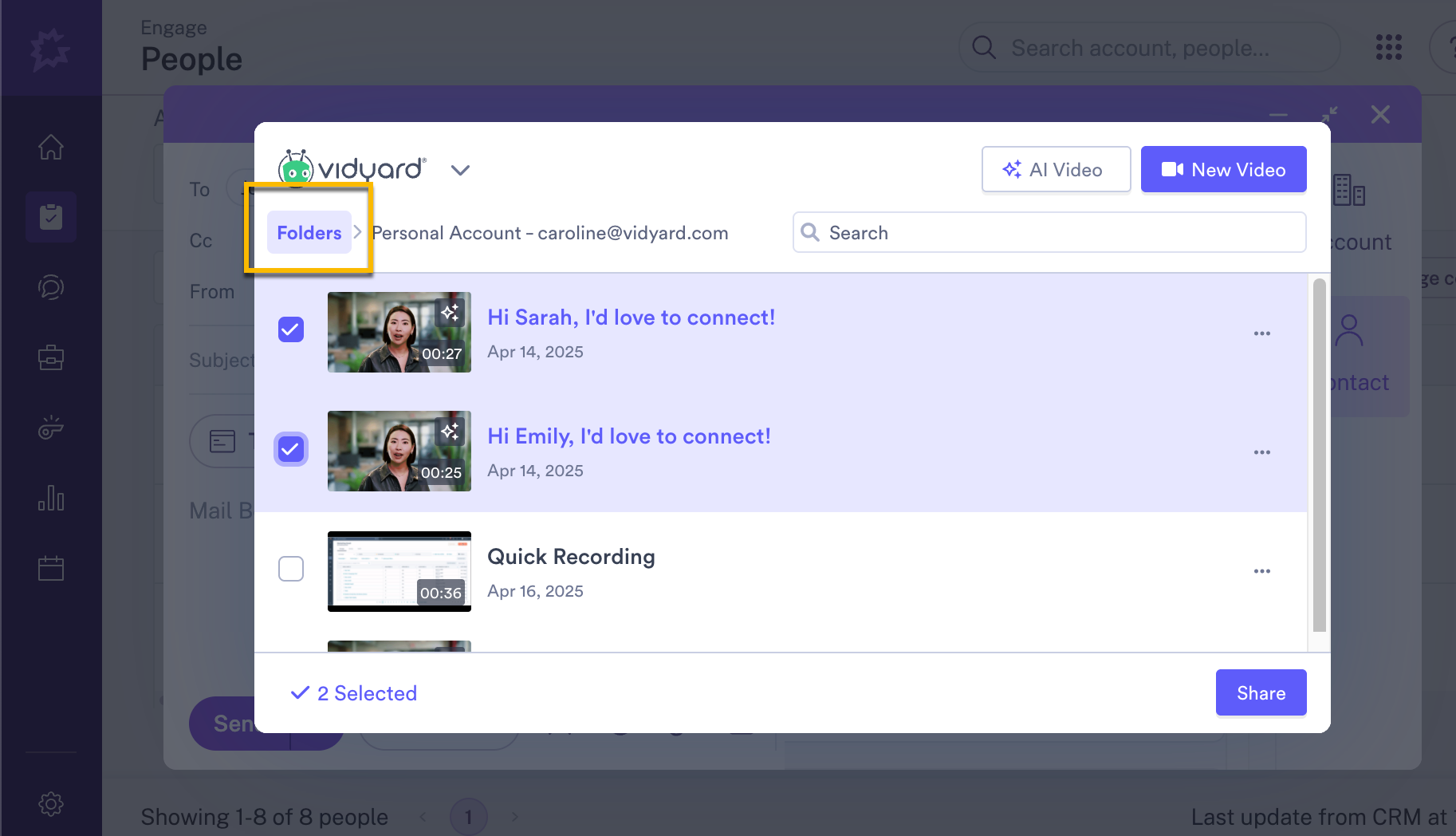This screenshot has width=1456, height=836.
Task: Check the Quick Recording video checkbox
Action: click(x=291, y=569)
